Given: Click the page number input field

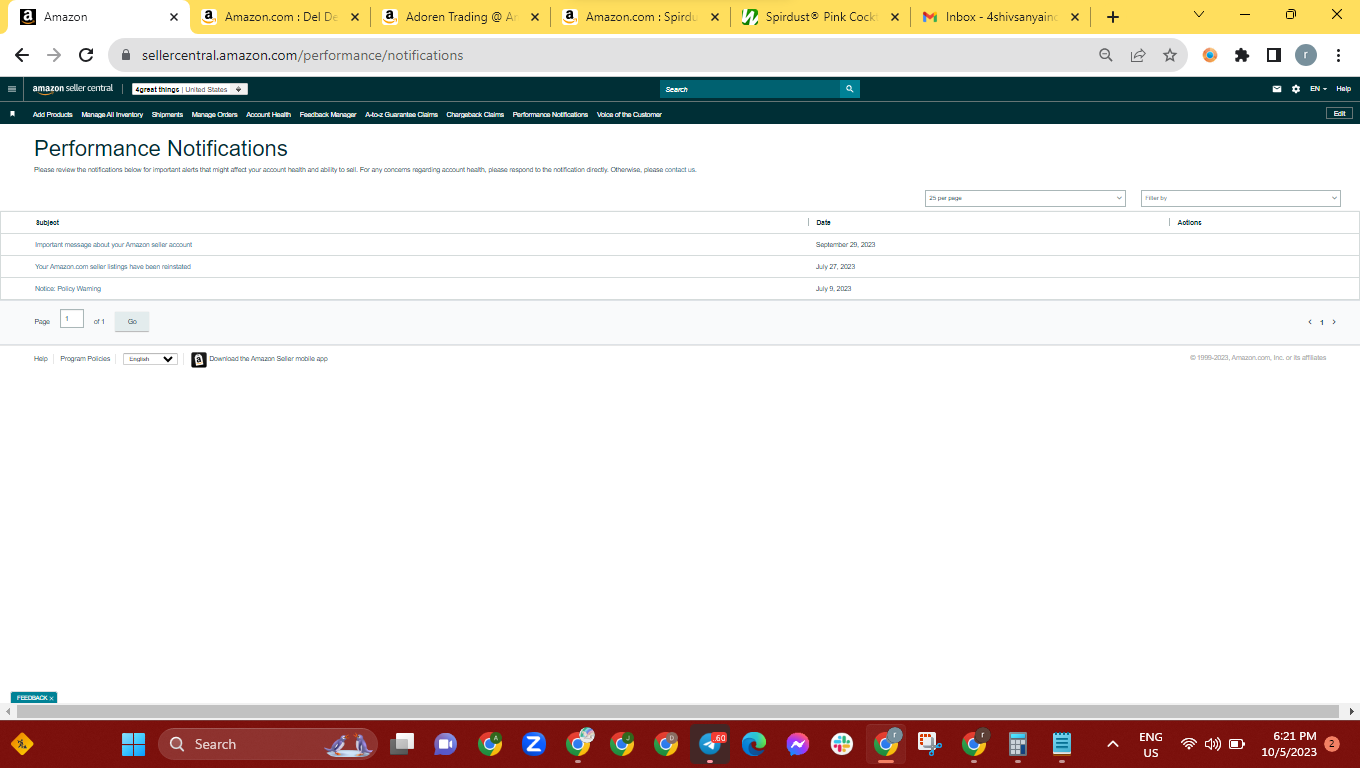Looking at the screenshot, I should [71, 319].
